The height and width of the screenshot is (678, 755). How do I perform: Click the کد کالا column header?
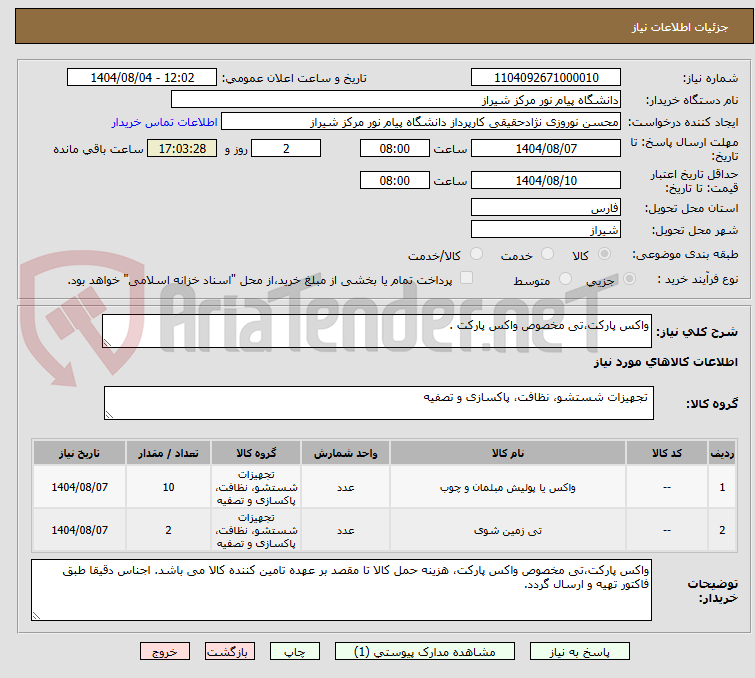pyautogui.click(x=667, y=453)
